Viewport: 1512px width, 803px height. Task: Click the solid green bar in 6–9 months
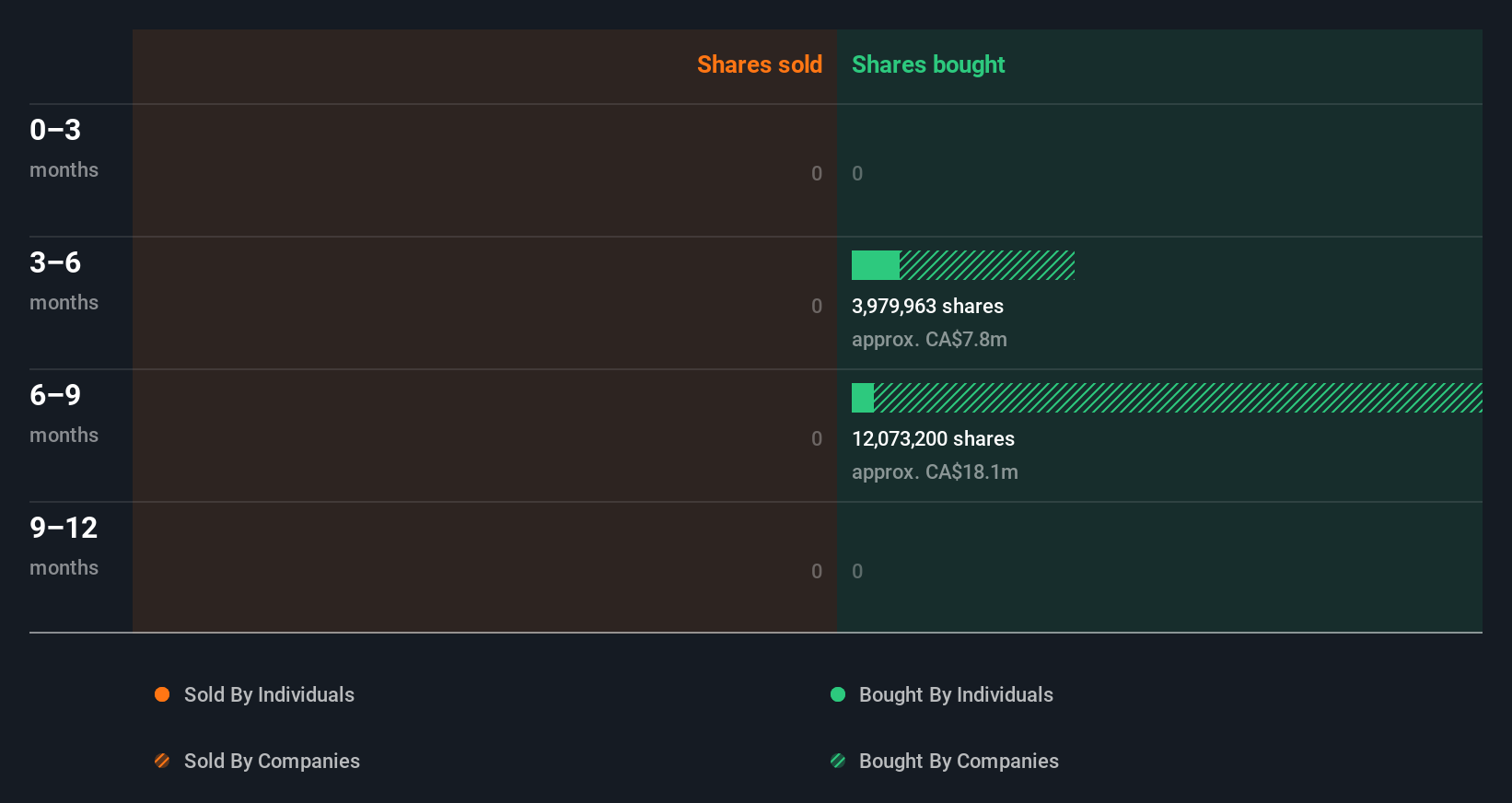(x=863, y=398)
